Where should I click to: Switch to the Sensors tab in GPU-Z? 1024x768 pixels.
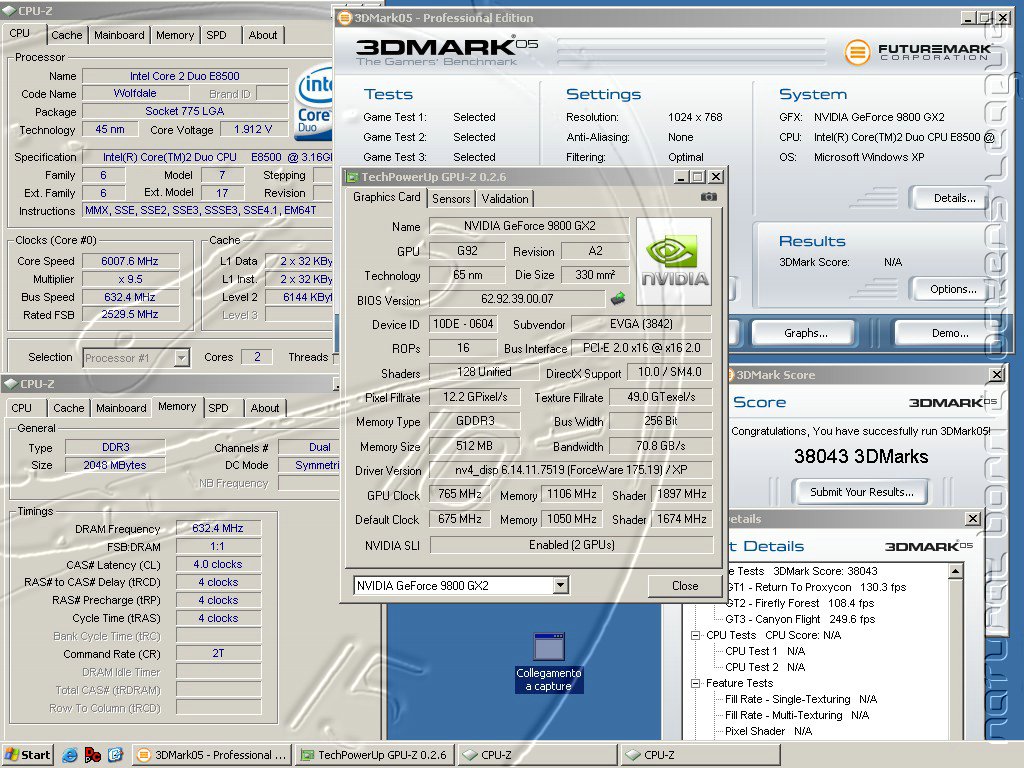point(451,199)
